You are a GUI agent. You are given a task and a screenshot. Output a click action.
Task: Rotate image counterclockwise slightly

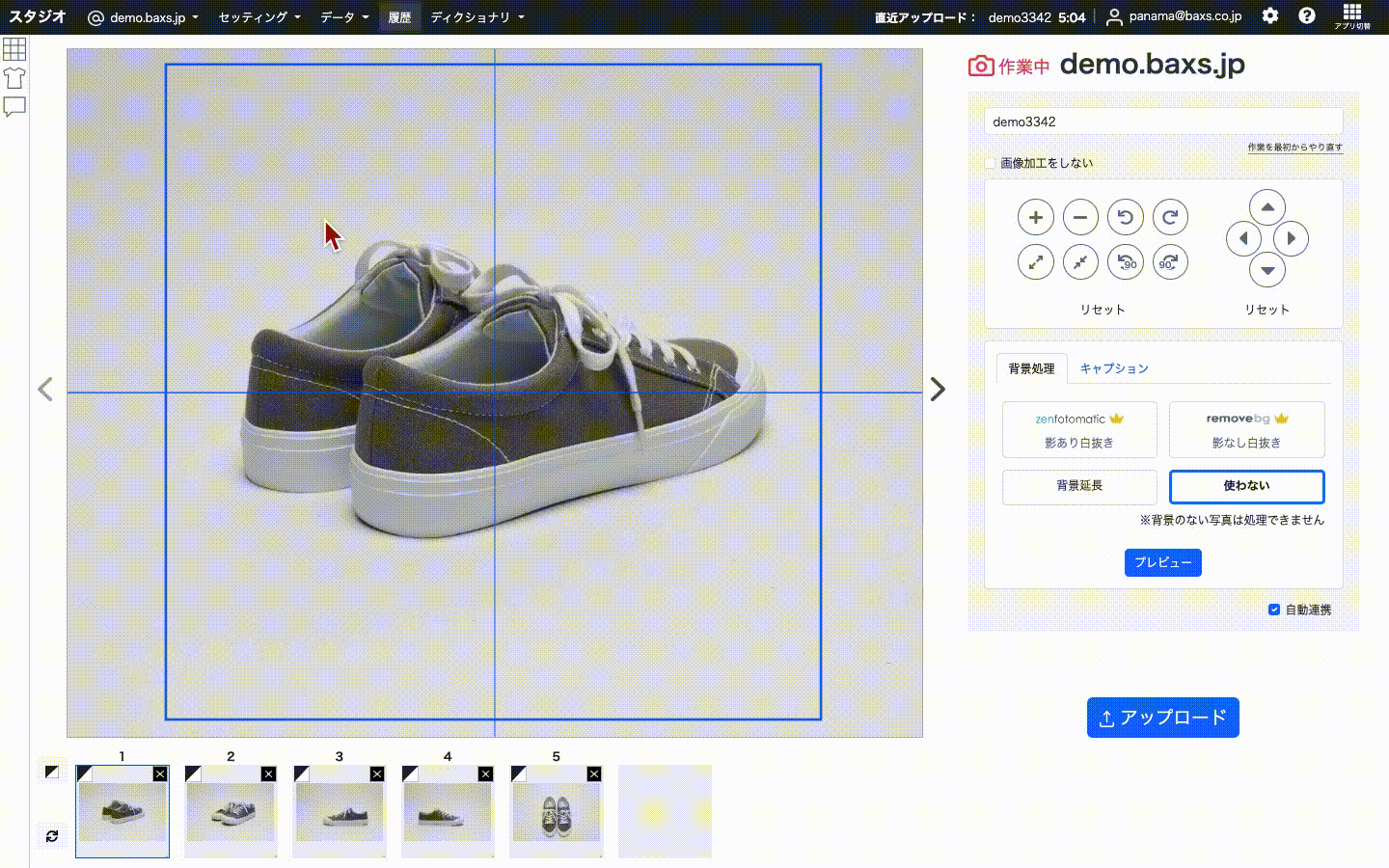coord(1125,217)
